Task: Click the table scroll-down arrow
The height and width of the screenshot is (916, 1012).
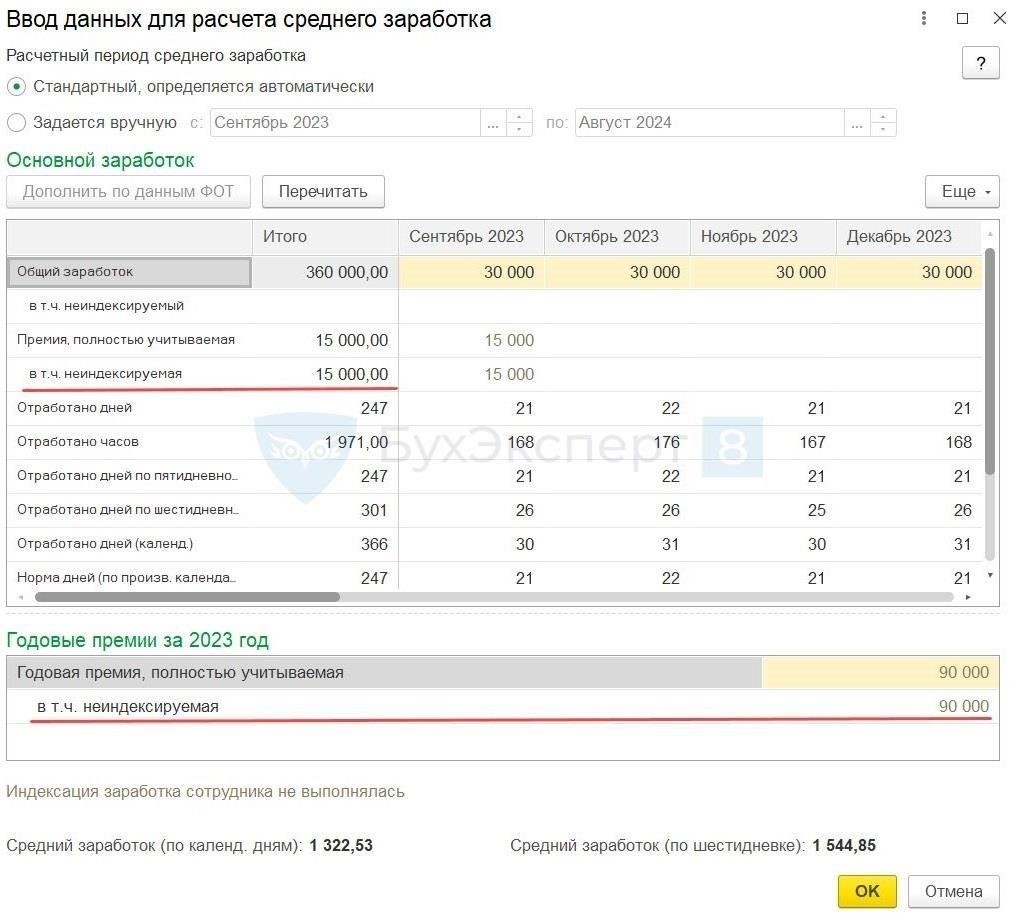Action: tap(990, 575)
